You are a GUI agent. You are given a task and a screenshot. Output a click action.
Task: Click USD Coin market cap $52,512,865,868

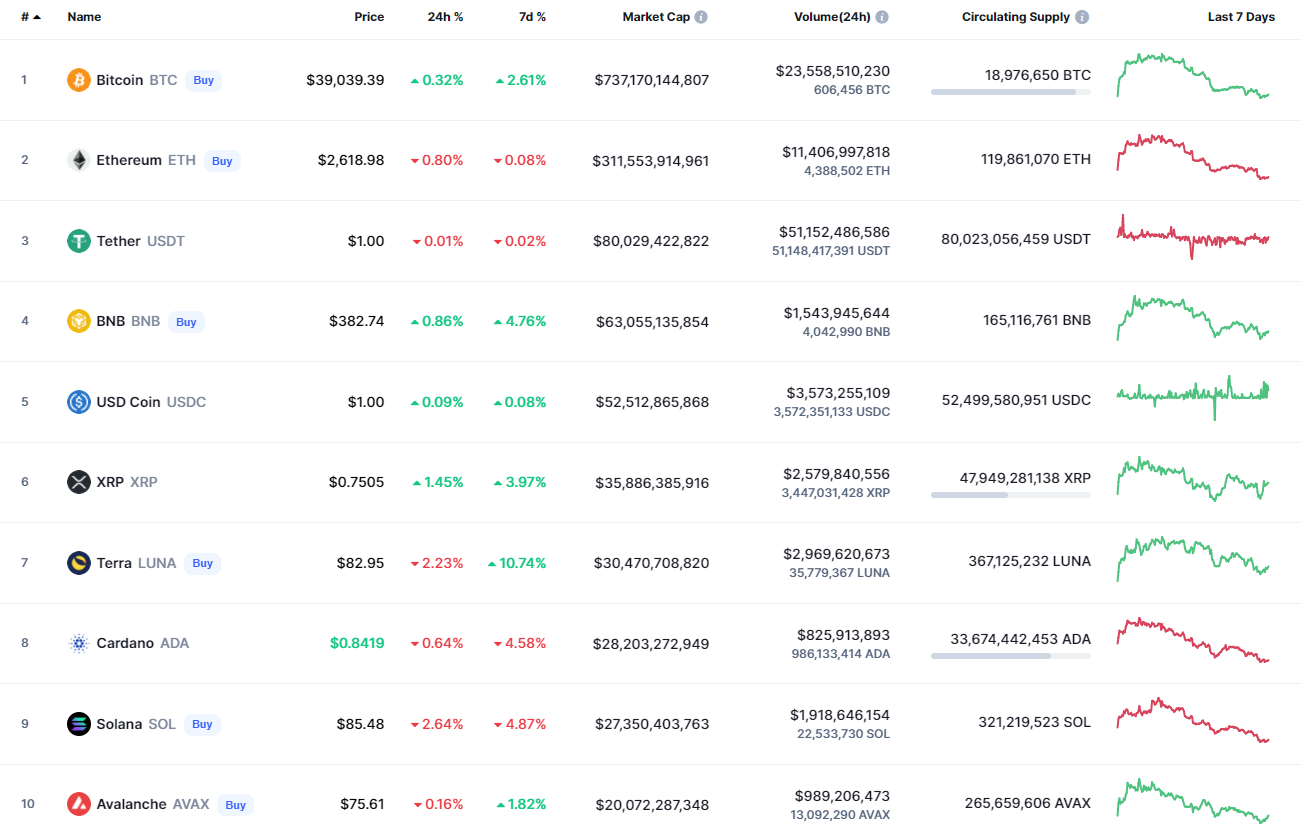point(652,402)
